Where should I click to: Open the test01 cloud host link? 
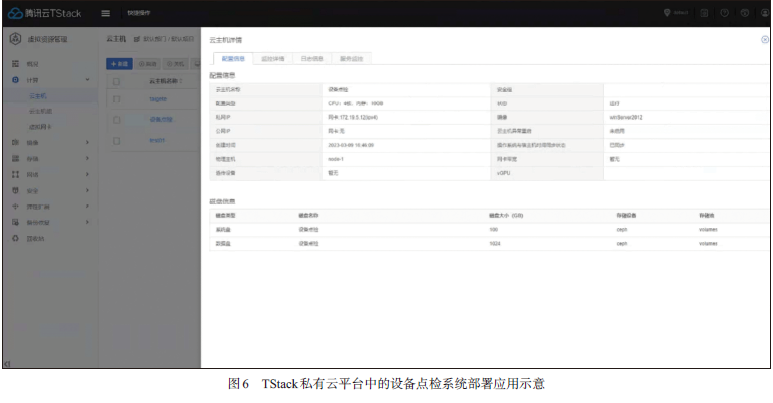[157, 141]
